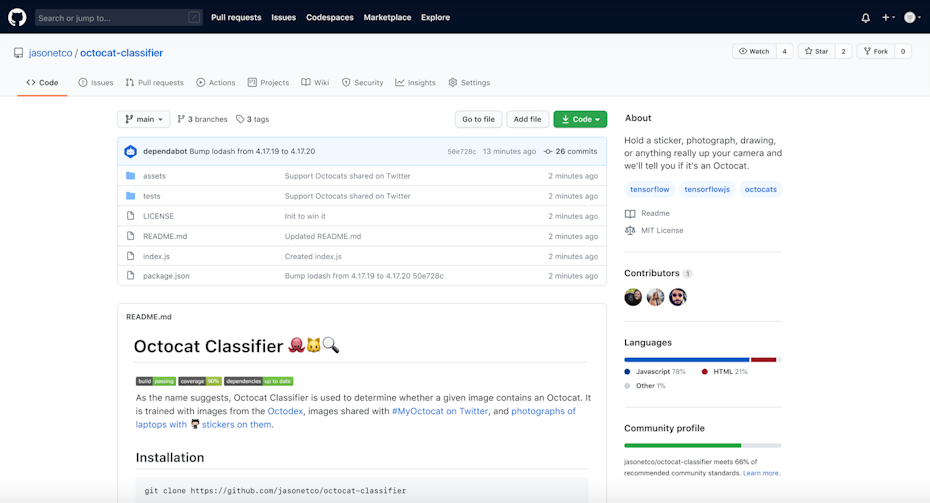Click the Javascript segment of languages bar
Screen dimensions: 930x503
pyautogui.click(x=686, y=360)
